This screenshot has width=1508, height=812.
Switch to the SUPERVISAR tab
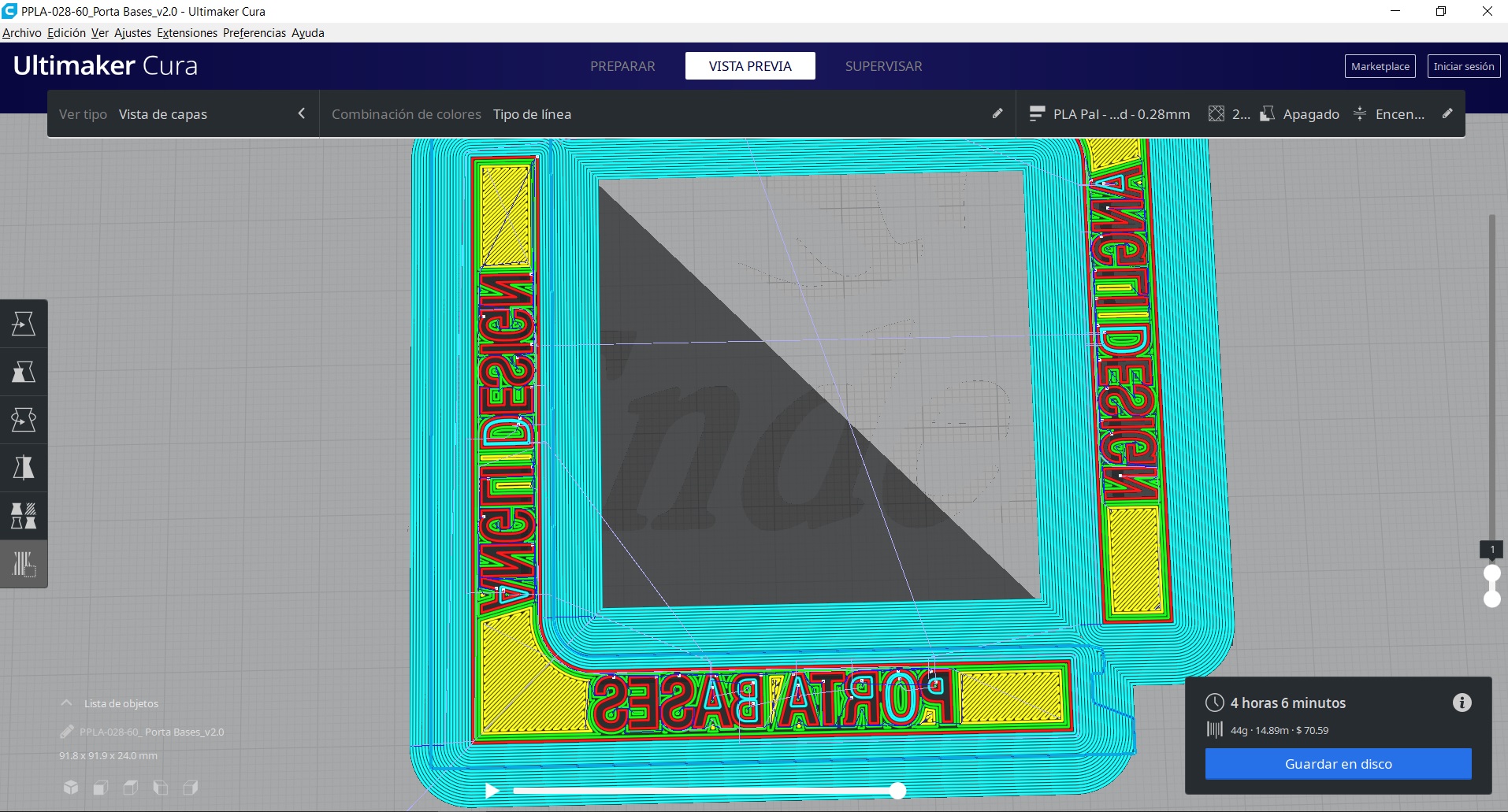(883, 66)
